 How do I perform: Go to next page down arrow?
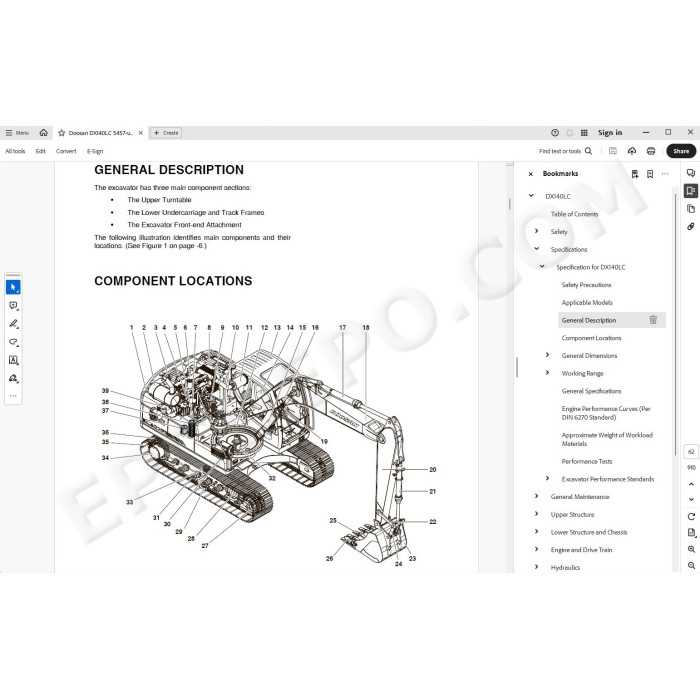(x=691, y=500)
